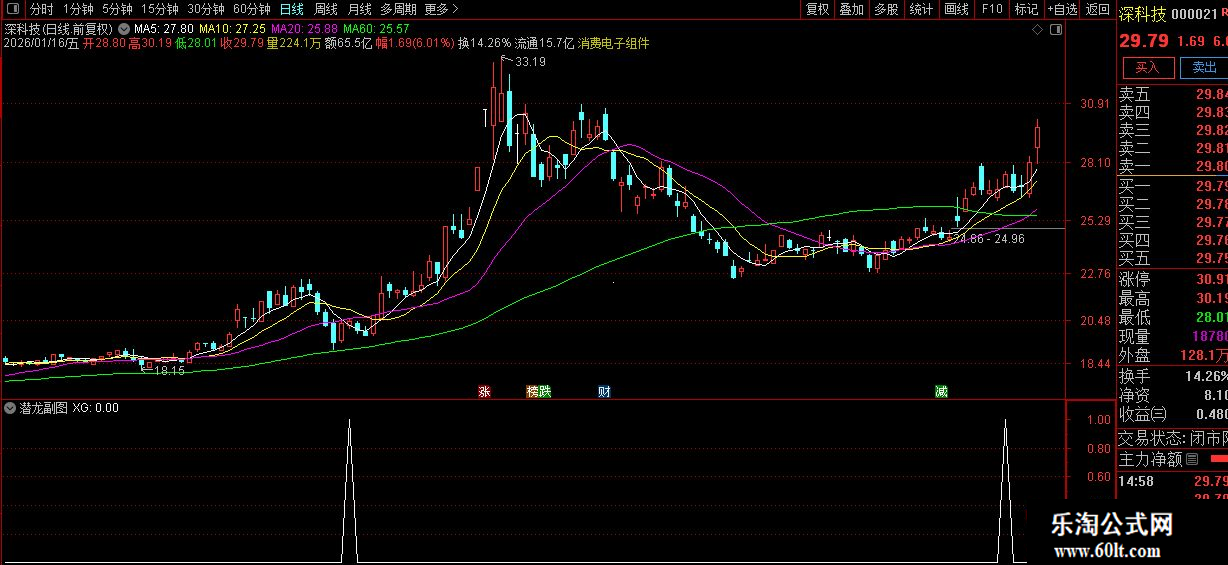Click the 30.91 price axis label
Image resolution: width=1228 pixels, height=565 pixels.
(1095, 104)
